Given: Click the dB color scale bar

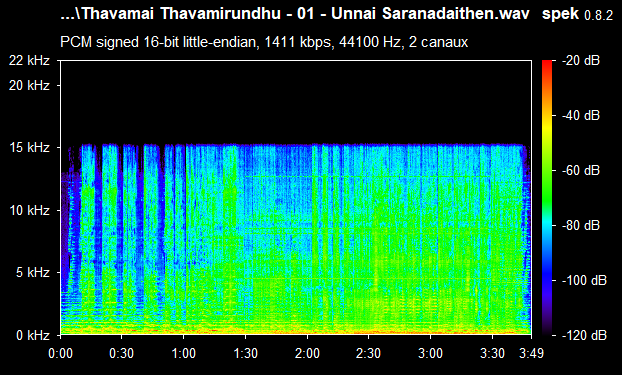Looking at the screenshot, I should click(x=547, y=198).
